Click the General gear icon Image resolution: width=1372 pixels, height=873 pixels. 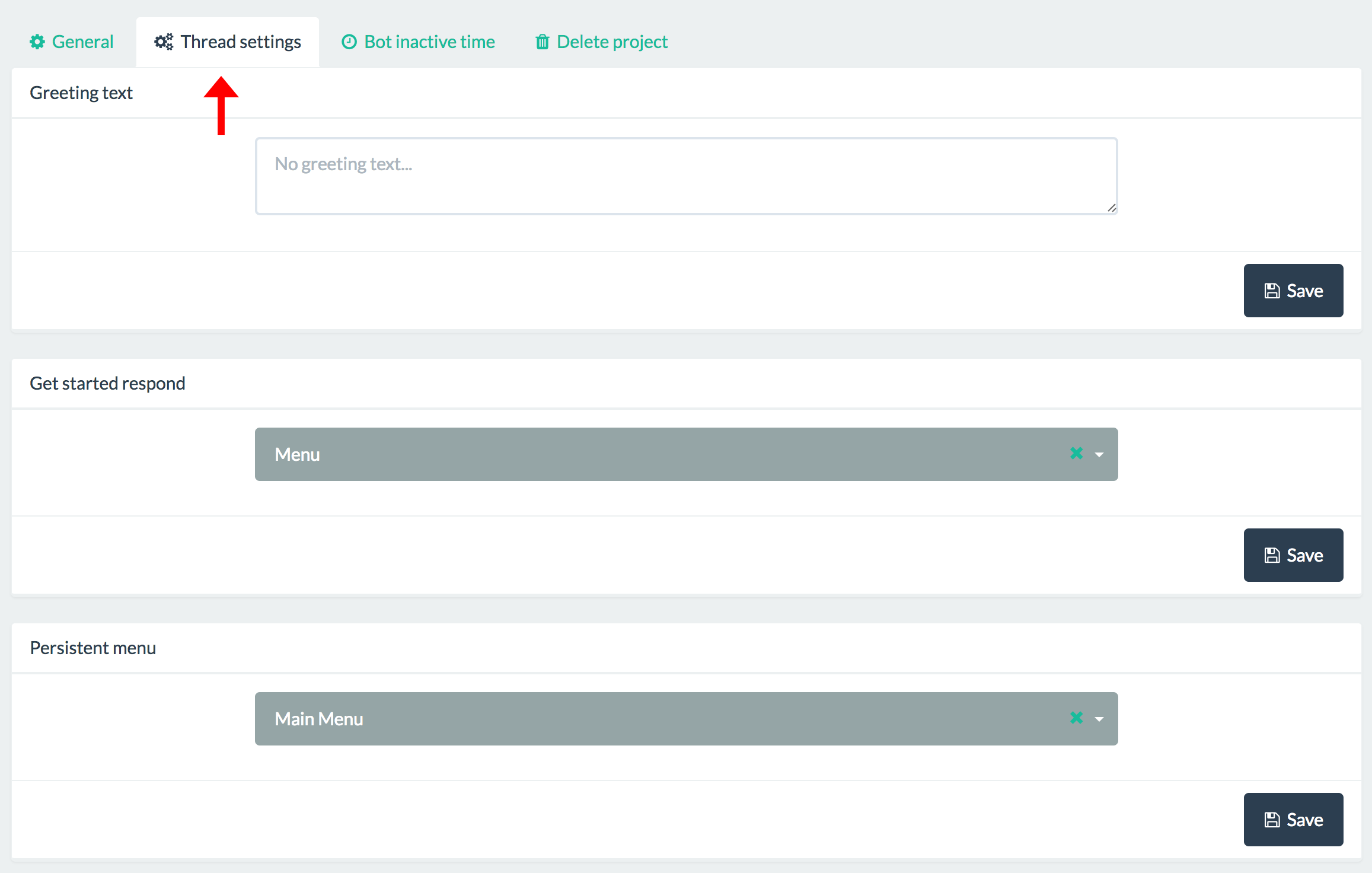pyautogui.click(x=37, y=42)
